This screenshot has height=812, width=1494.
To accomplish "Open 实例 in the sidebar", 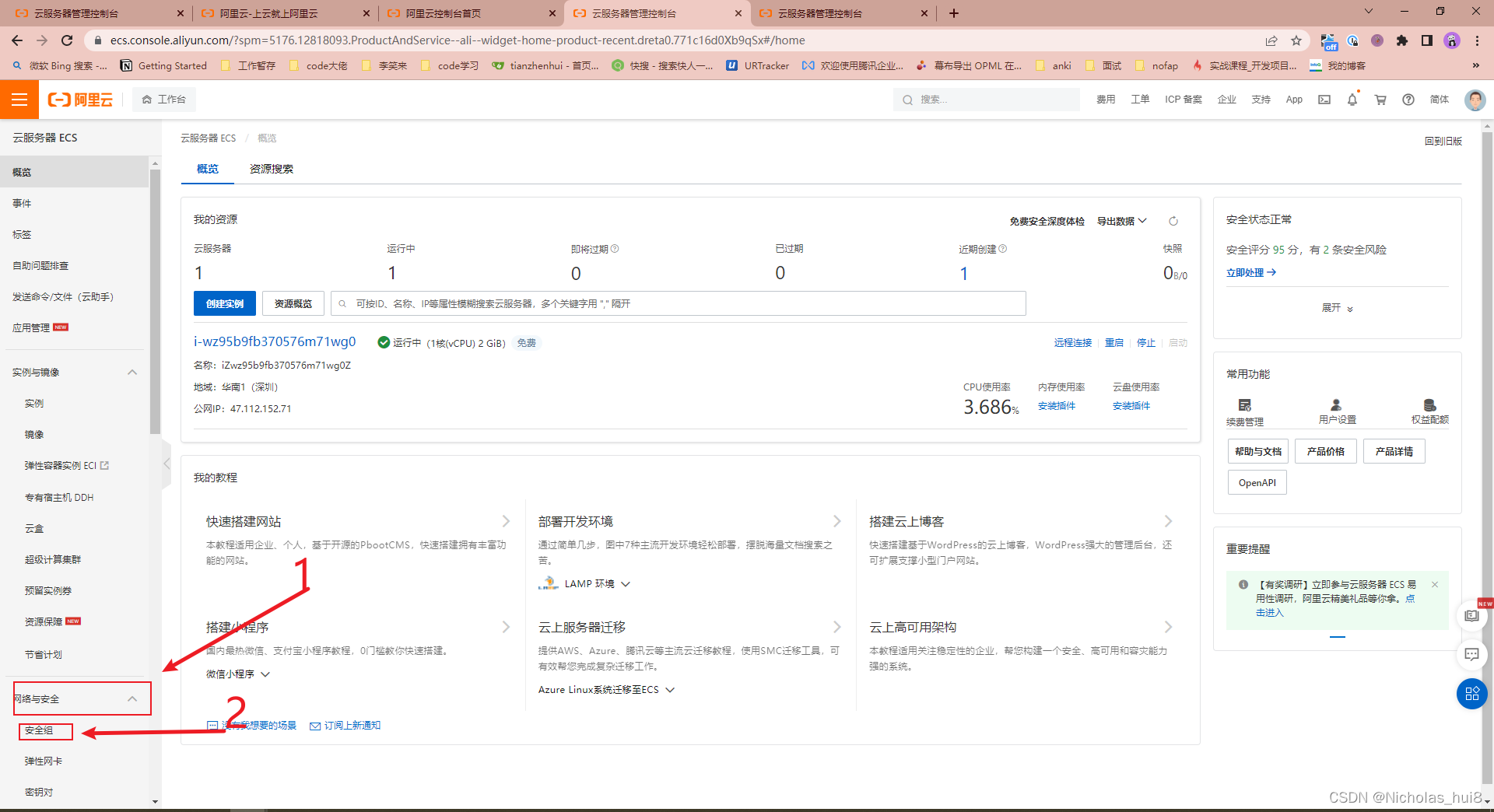I will tap(34, 404).
